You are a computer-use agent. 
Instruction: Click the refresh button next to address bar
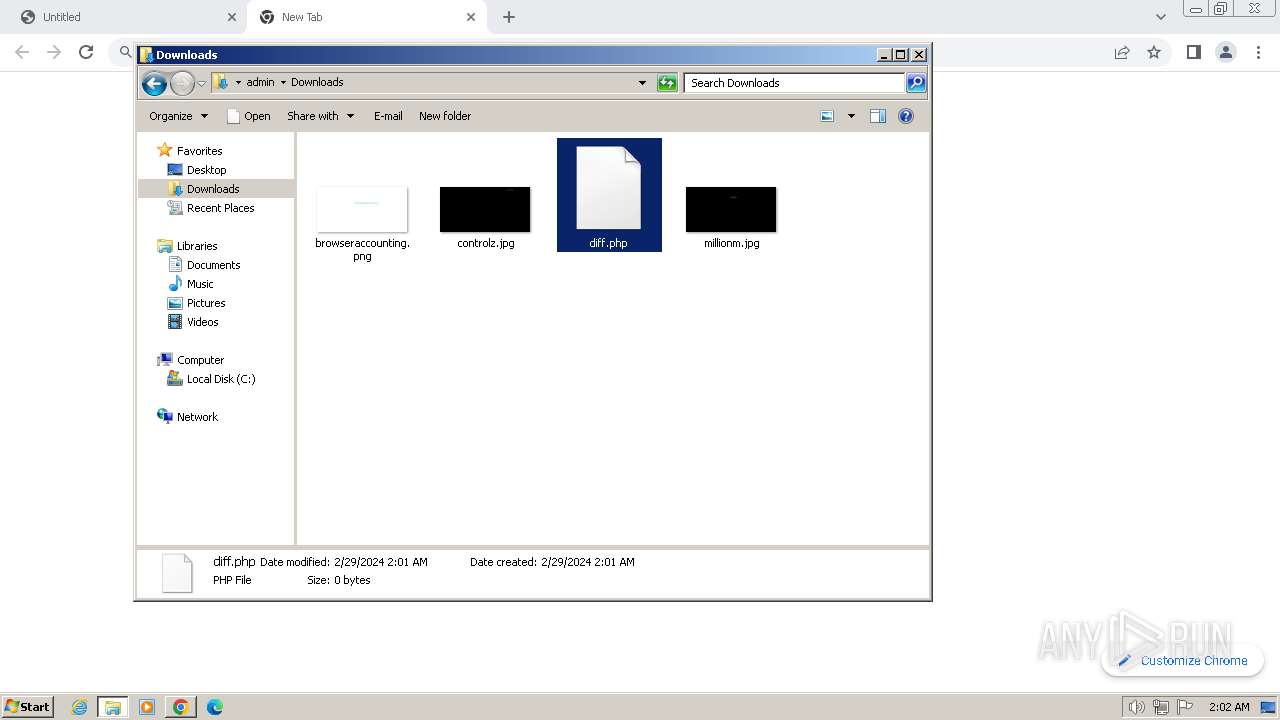click(667, 83)
